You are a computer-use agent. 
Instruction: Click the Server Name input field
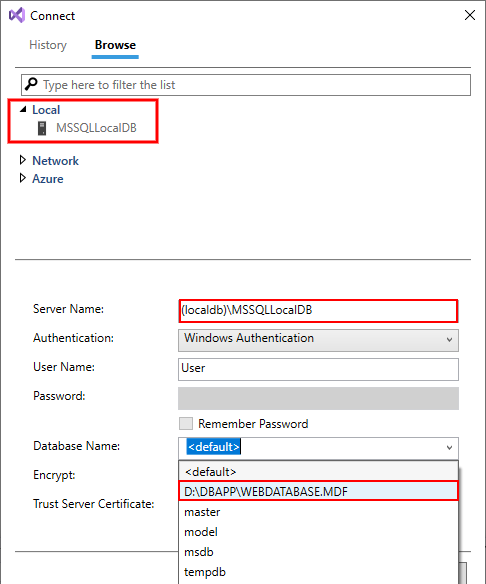point(318,311)
